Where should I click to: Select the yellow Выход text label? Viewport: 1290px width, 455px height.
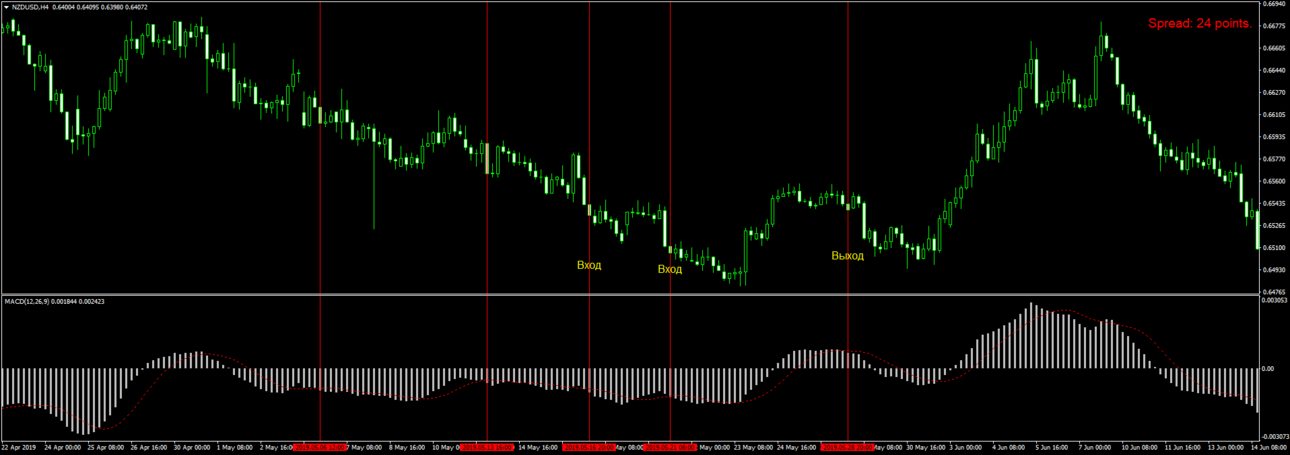[847, 256]
